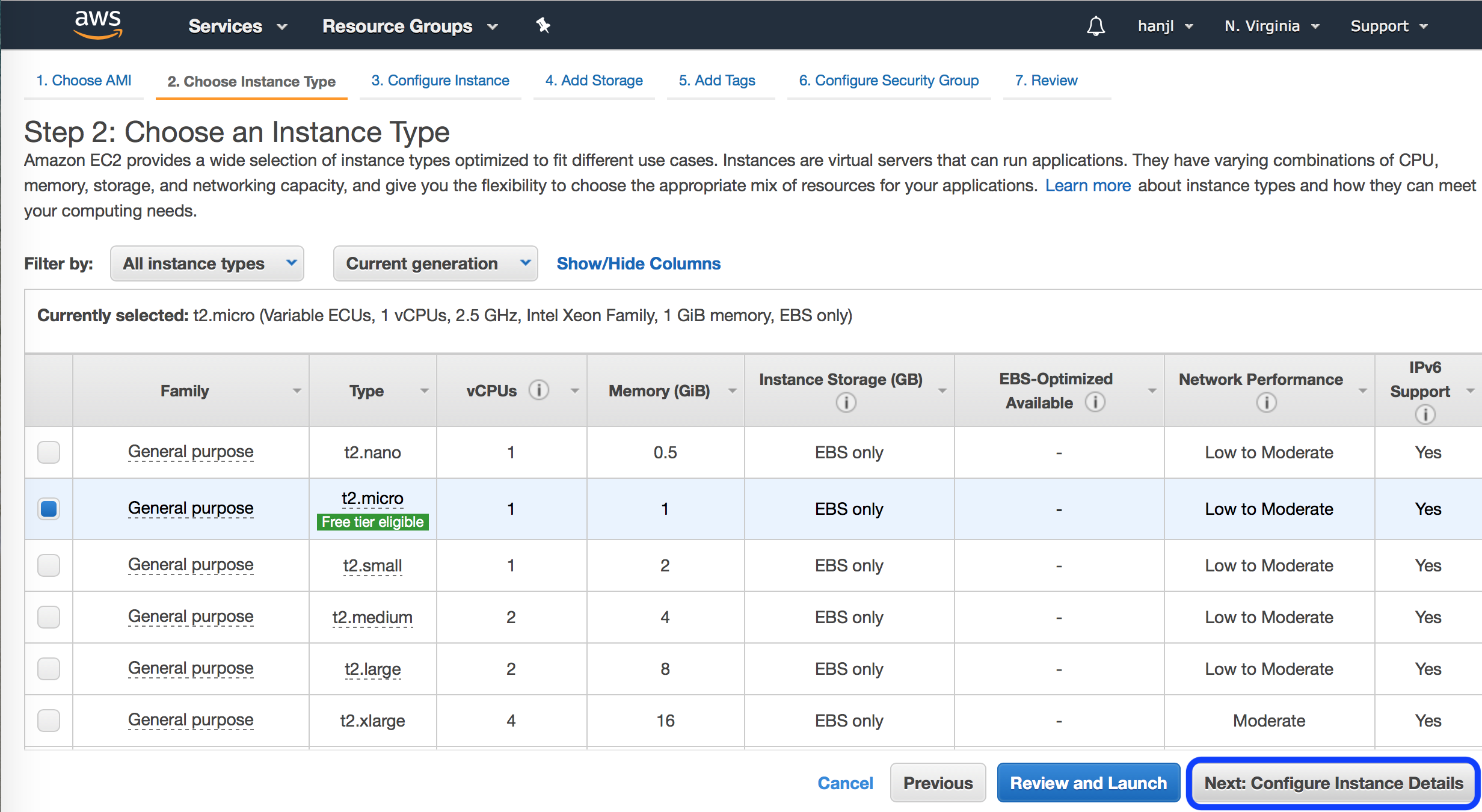
Task: Click the vCPUs column info icon
Action: [538, 390]
